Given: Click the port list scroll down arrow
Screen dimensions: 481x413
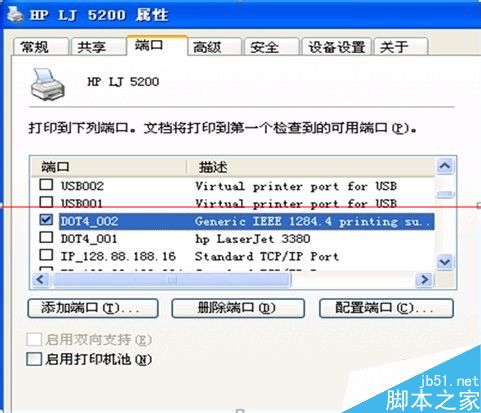Looking at the screenshot, I should point(445,262).
